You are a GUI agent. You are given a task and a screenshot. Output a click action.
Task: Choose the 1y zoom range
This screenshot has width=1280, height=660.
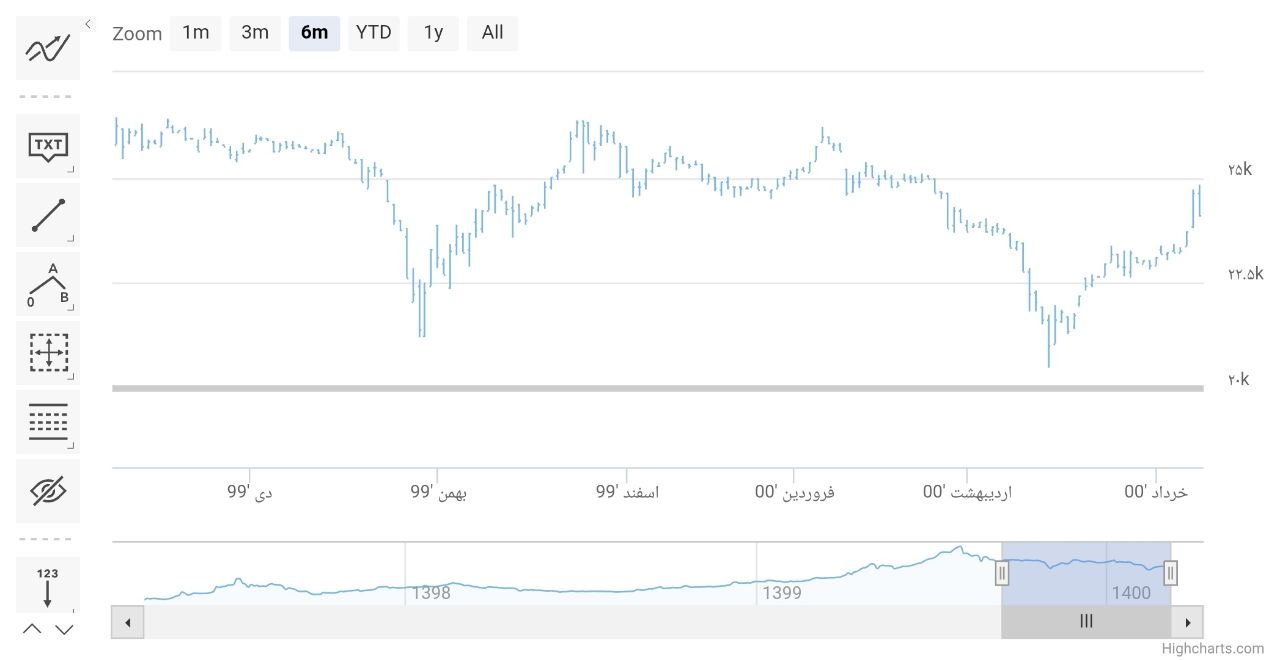coord(433,33)
